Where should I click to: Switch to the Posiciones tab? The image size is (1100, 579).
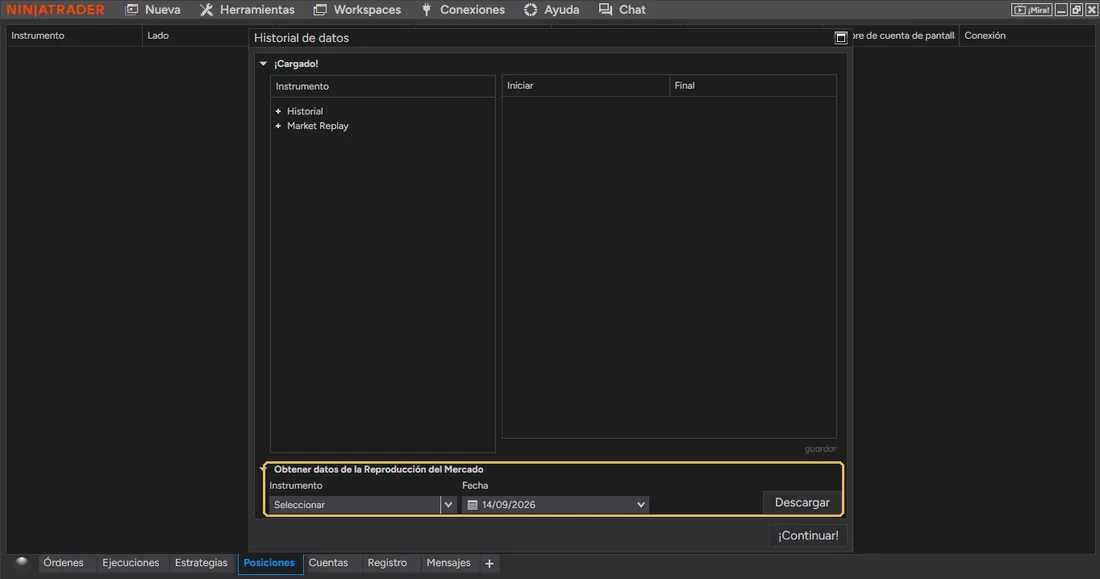[x=269, y=563]
